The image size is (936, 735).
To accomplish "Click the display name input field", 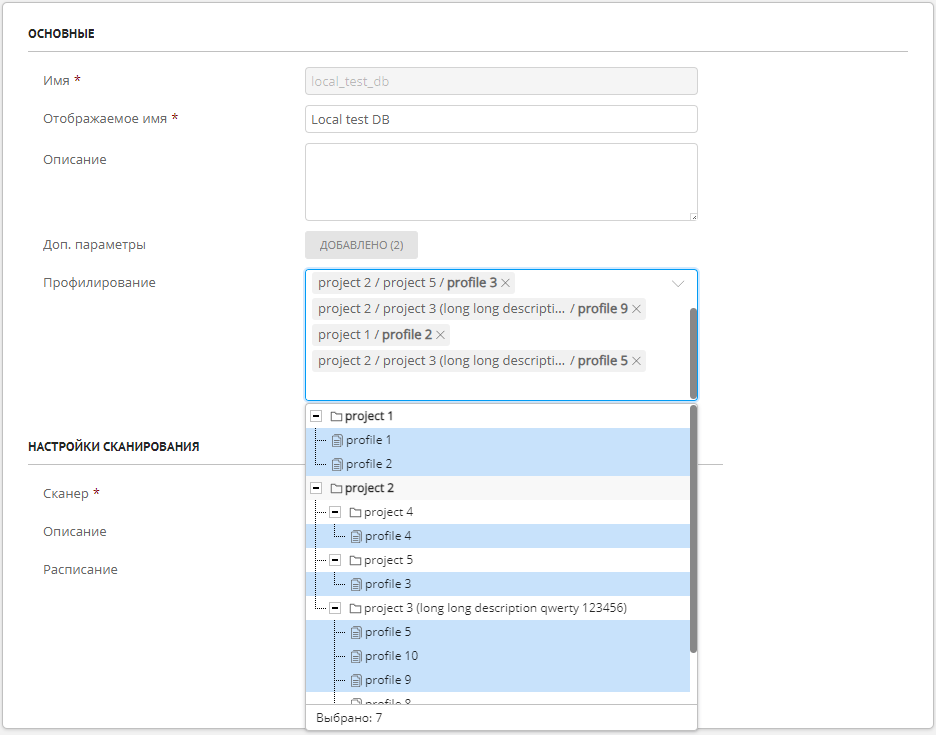I will pos(501,119).
